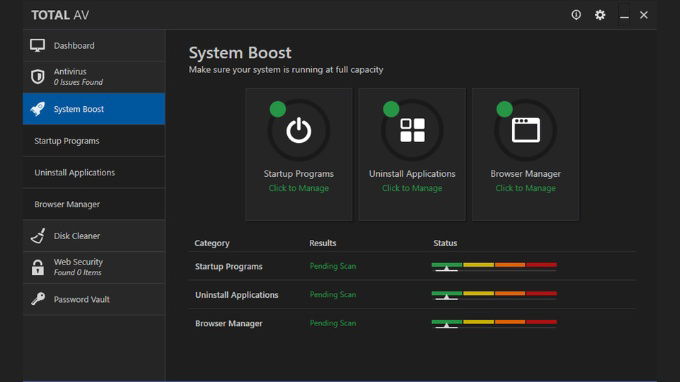This screenshot has height=382, width=680.
Task: Open Disk Cleaner in sidebar
Action: point(94,236)
